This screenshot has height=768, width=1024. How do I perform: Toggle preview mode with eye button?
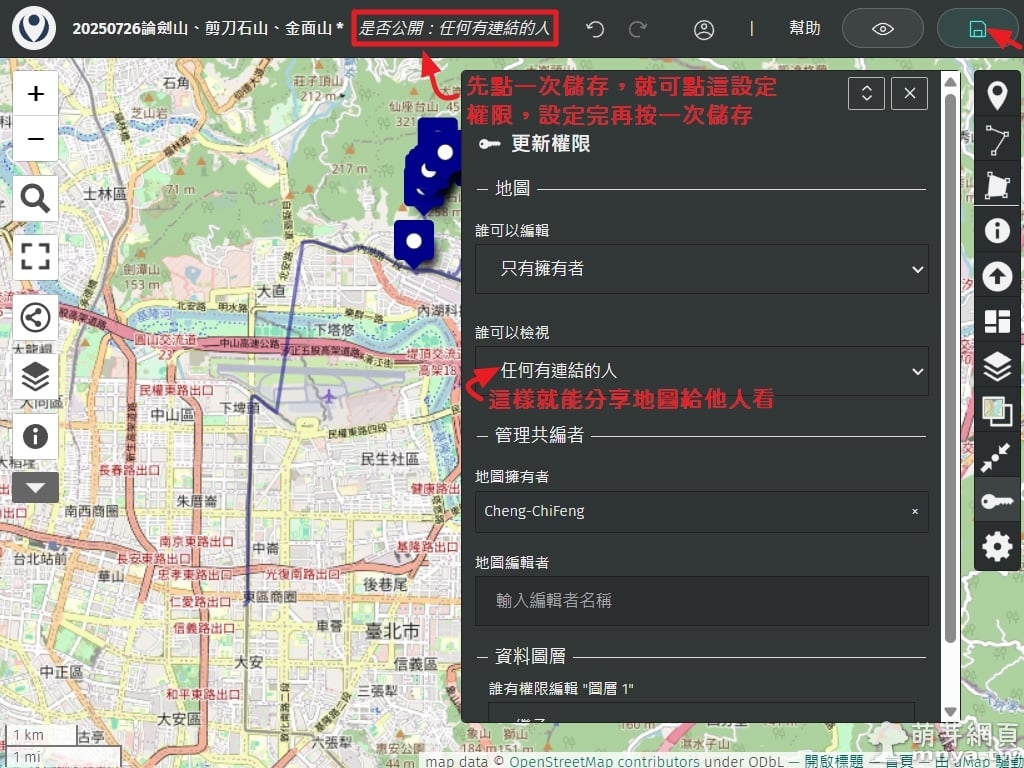[x=882, y=29]
